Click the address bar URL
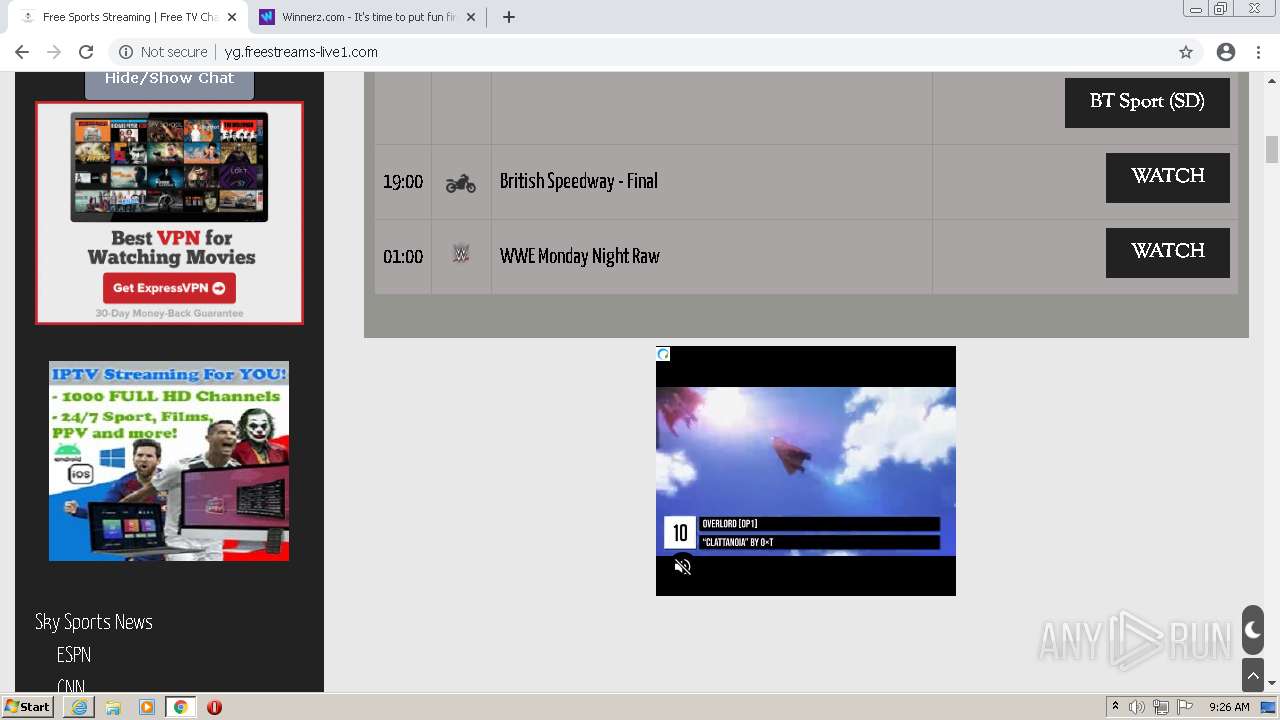Viewport: 1280px width, 720px height. pos(301,52)
